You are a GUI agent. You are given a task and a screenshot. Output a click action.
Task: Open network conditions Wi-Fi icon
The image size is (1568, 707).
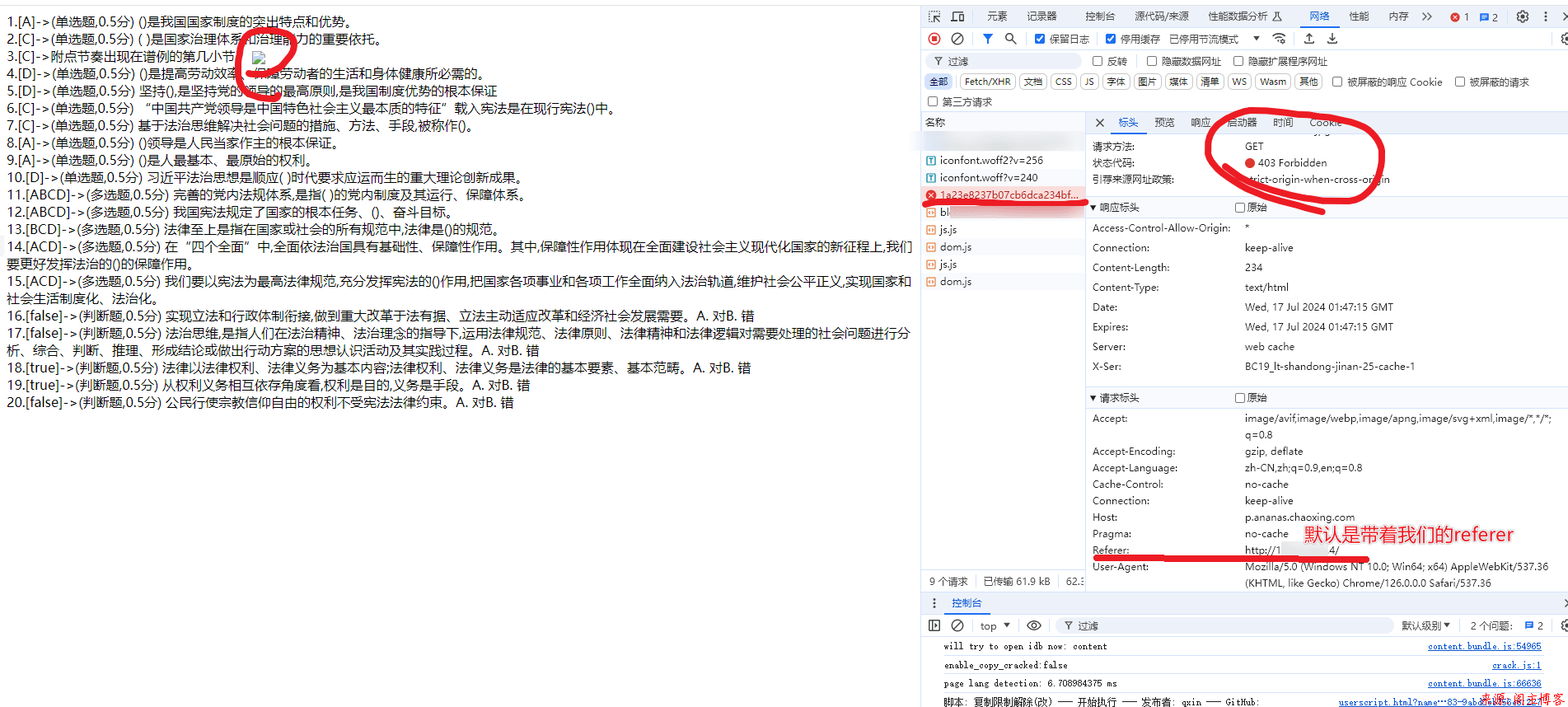tap(1279, 39)
